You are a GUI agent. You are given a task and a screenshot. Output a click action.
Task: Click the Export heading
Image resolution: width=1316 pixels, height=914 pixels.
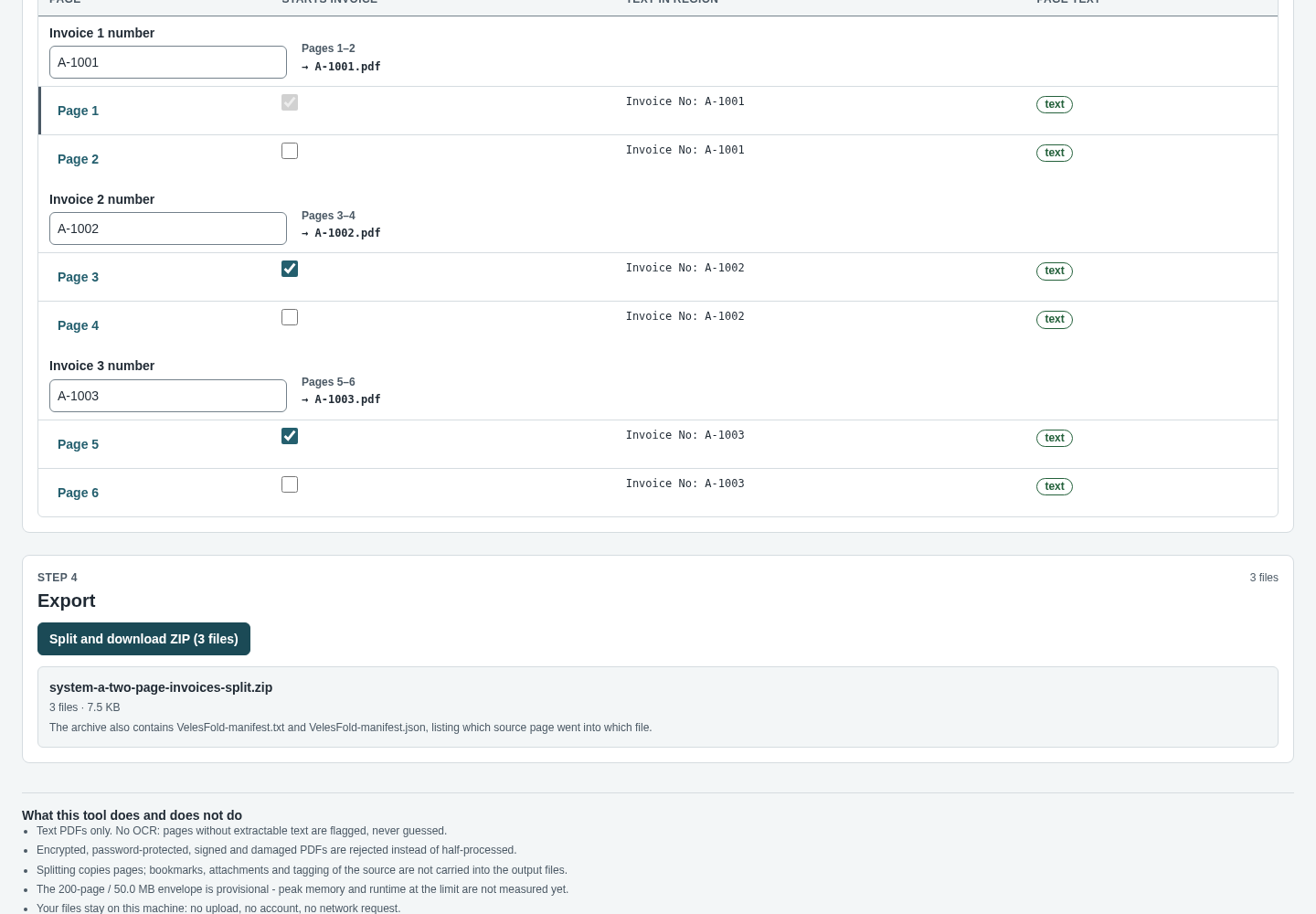tap(66, 600)
